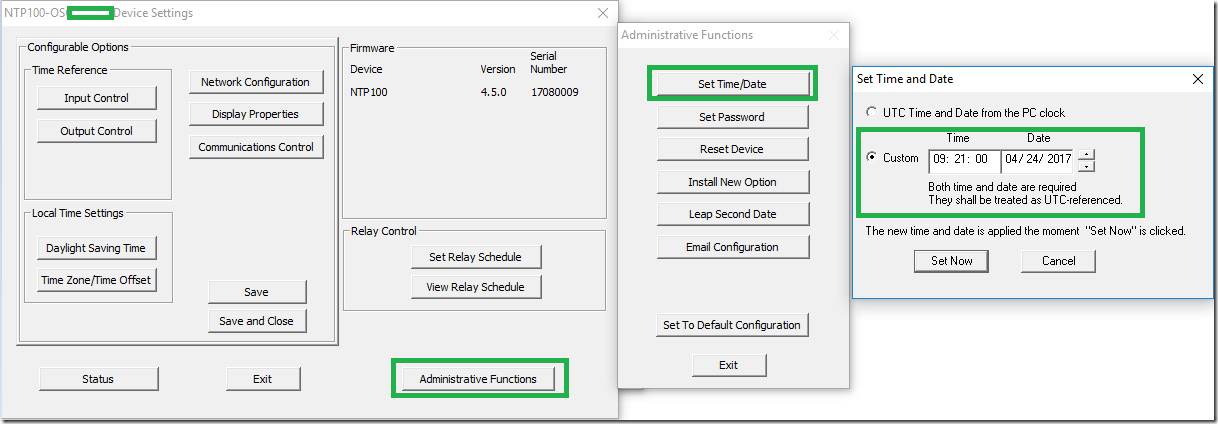Increment value with spinner up arrow
1218x424 pixels.
pos(1087,154)
